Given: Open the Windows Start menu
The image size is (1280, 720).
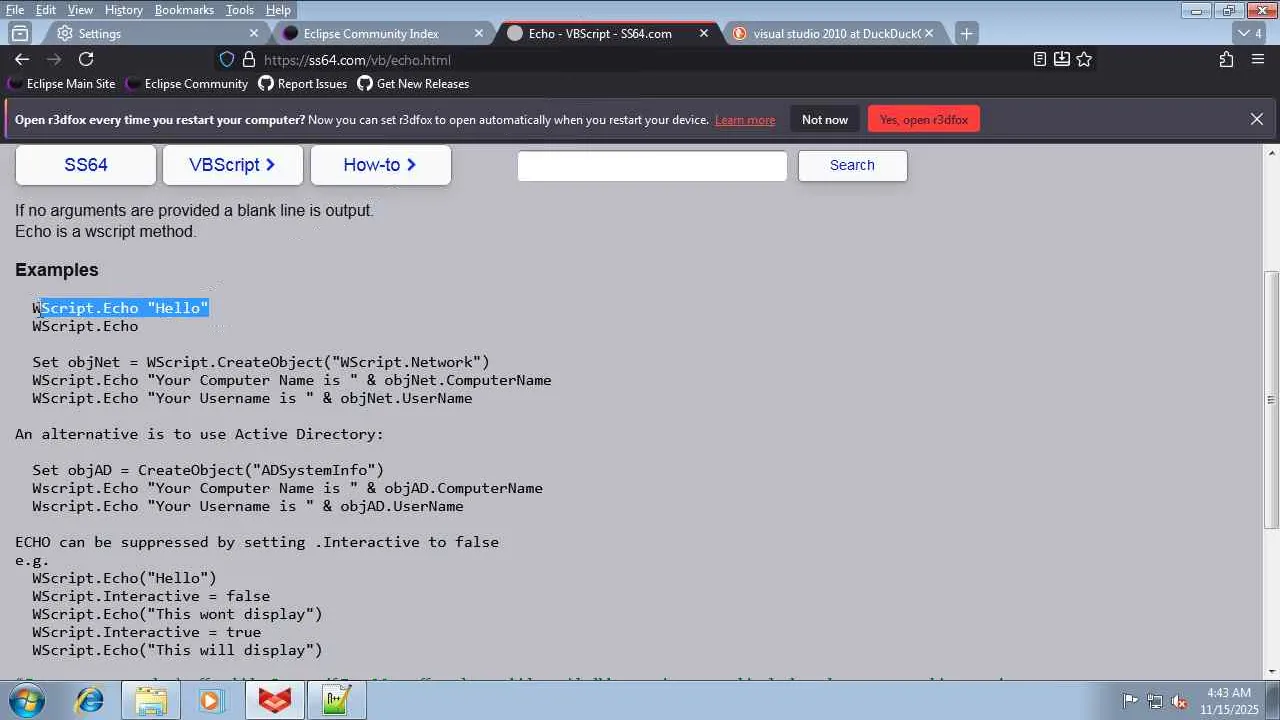Looking at the screenshot, I should click(x=28, y=700).
